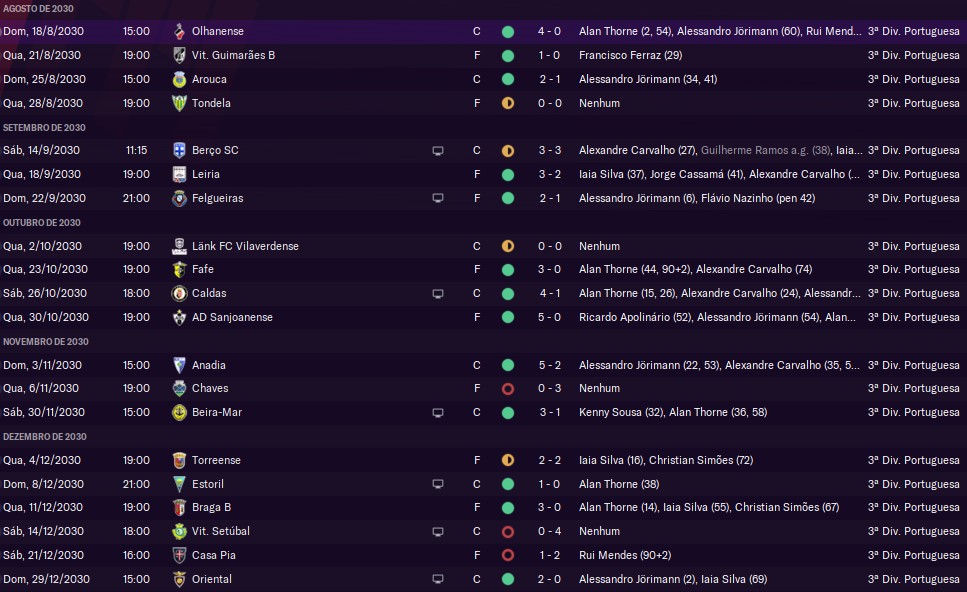Click the Outubro de 2030 month header
Viewport: 967px width, 592px height.
[41, 223]
